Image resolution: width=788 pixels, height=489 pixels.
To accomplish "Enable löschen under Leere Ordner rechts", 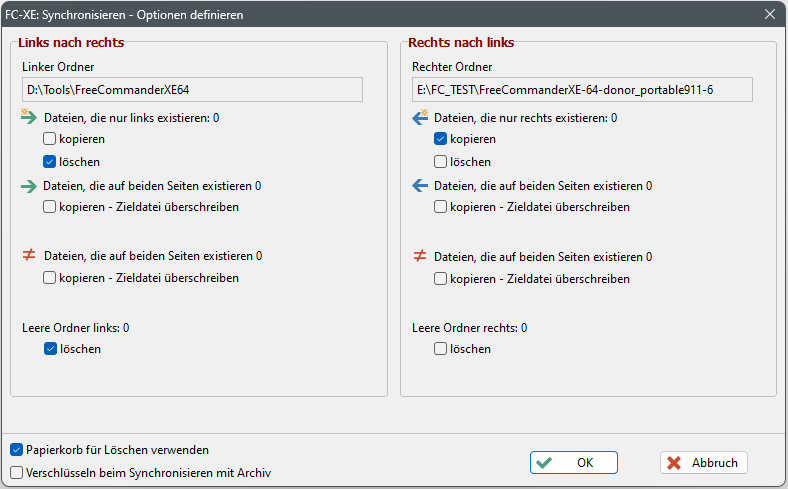I will click(x=440, y=349).
